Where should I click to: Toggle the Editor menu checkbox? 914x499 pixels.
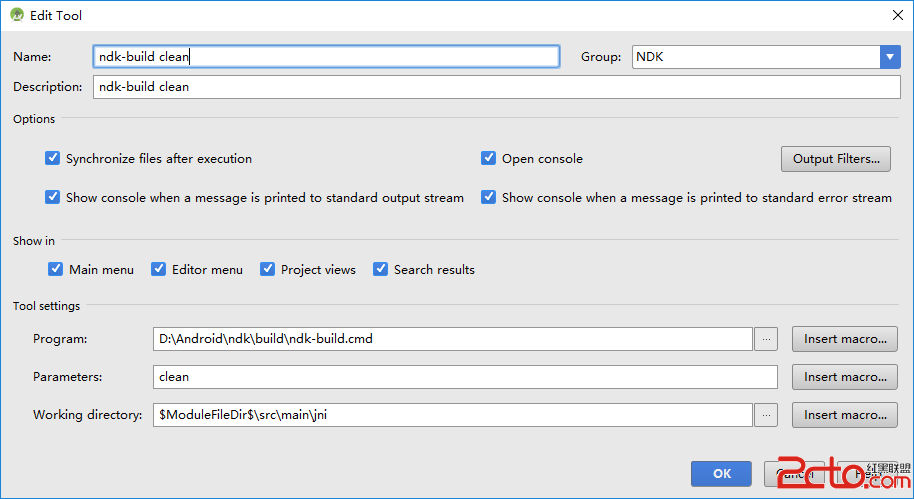pos(159,270)
